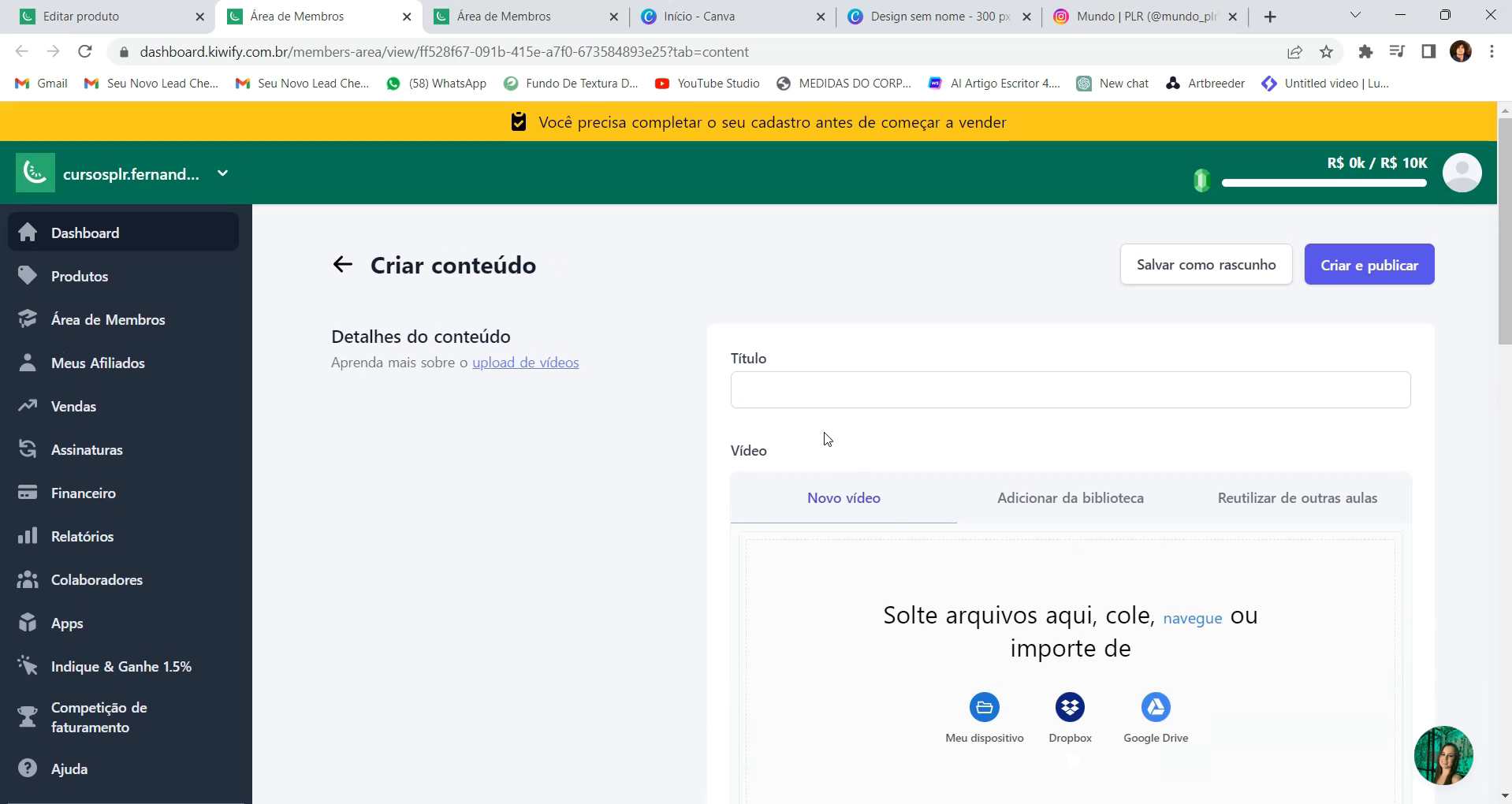Pick the Meu dispositivo upload icon
The height and width of the screenshot is (804, 1512).
pos(984,707)
